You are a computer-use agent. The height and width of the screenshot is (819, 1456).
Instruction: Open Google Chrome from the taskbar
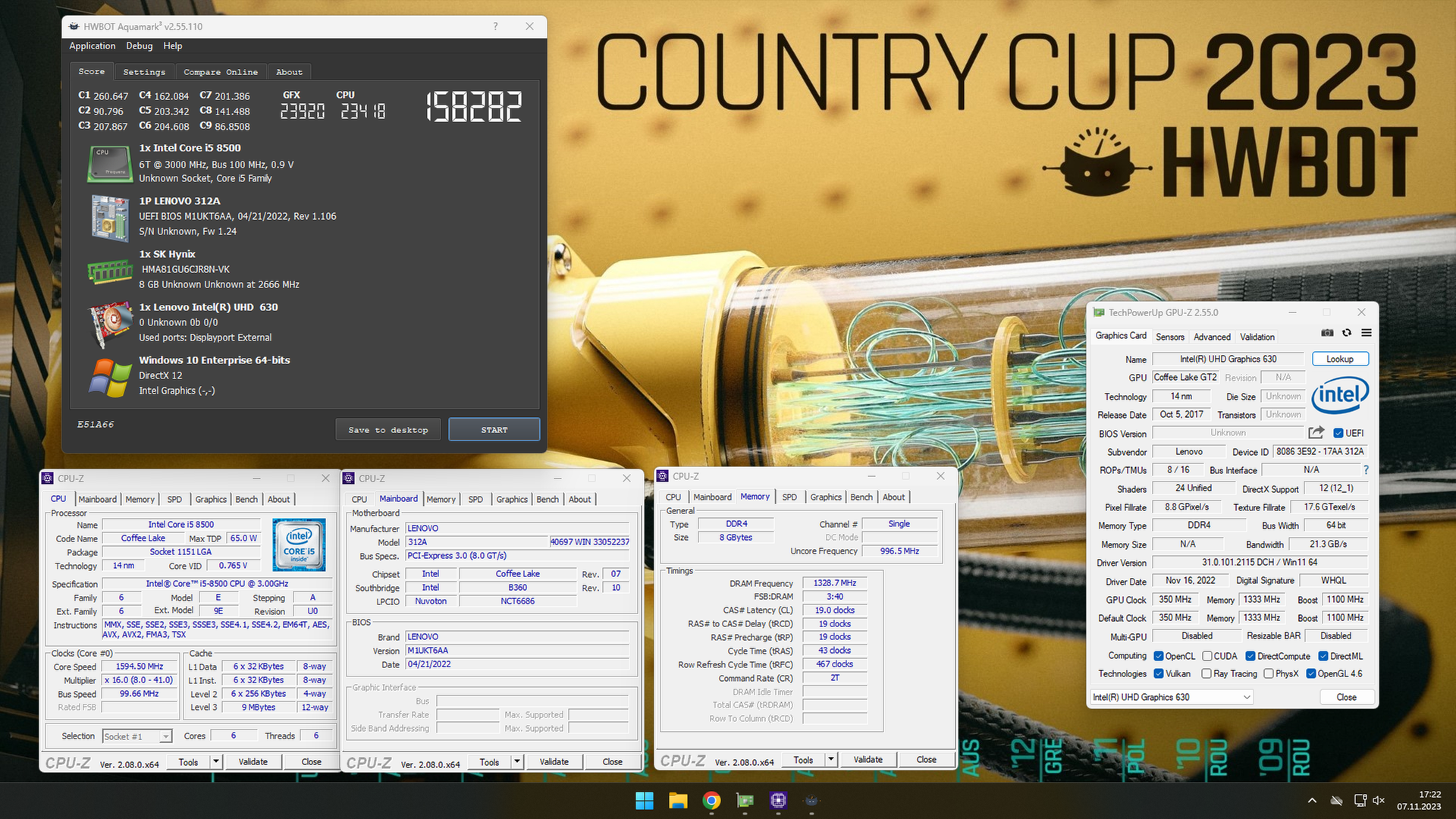click(711, 801)
